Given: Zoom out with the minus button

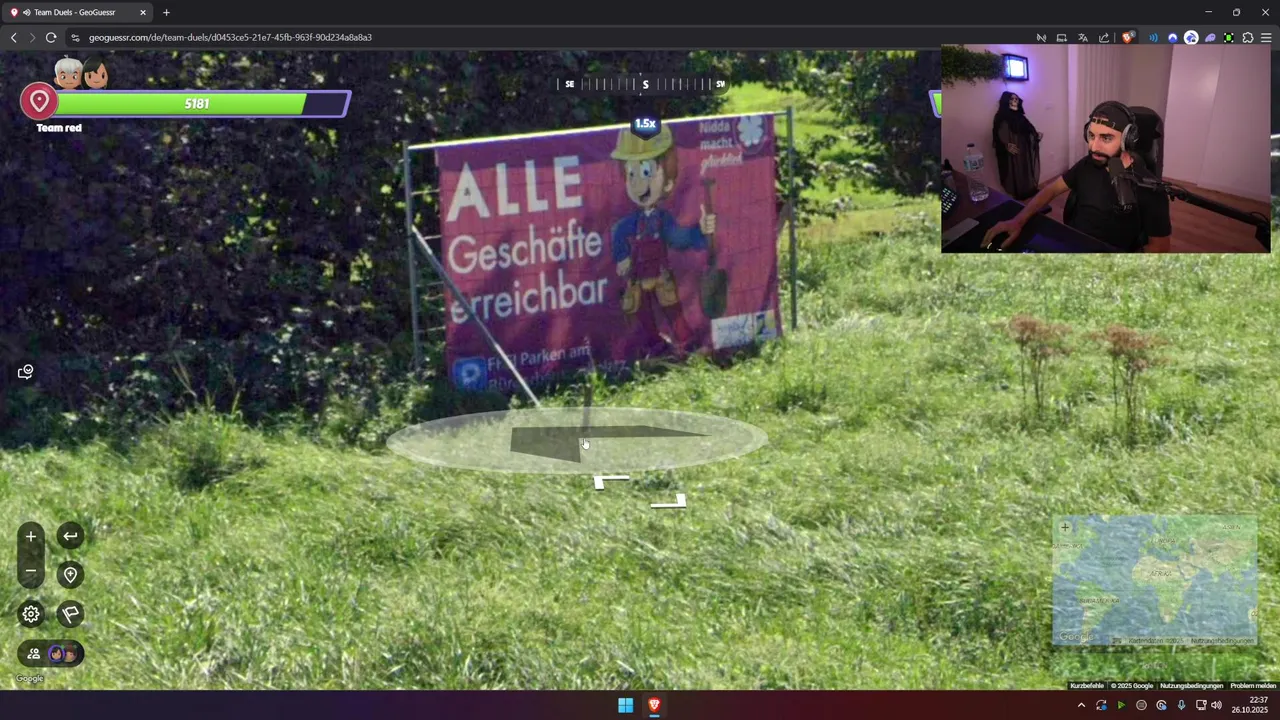Looking at the screenshot, I should point(31,572).
